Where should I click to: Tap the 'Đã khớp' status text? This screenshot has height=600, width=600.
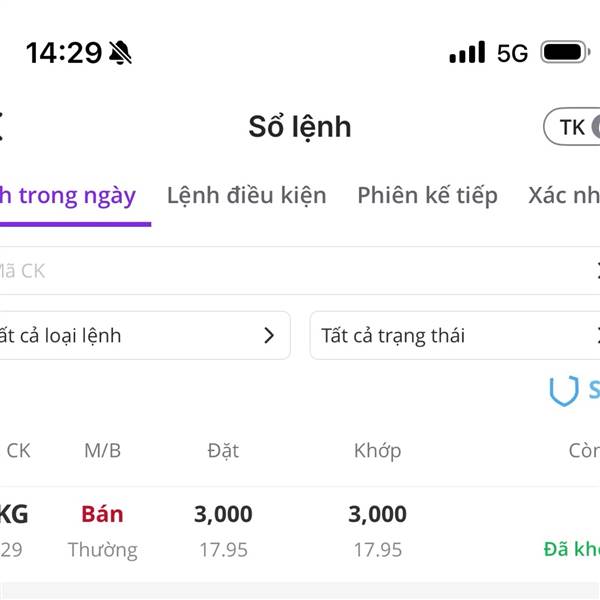(572, 549)
